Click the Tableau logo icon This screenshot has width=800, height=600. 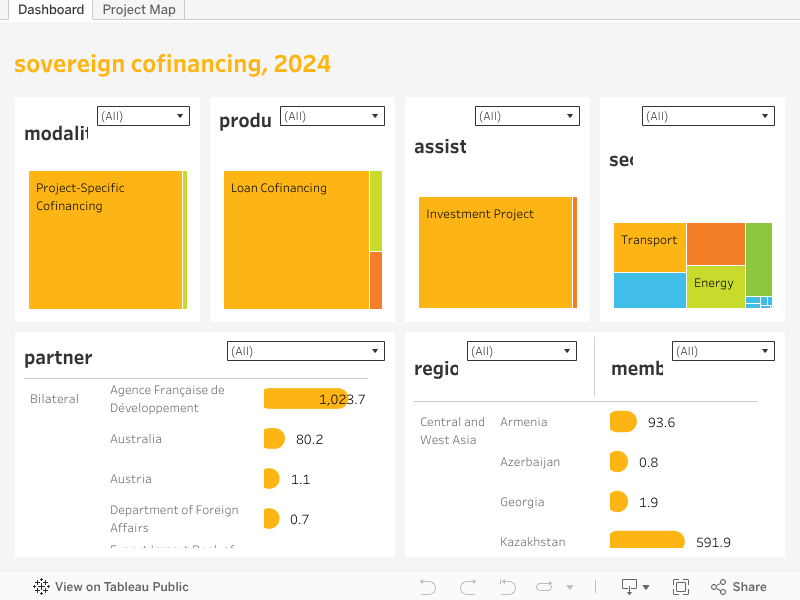[x=42, y=587]
